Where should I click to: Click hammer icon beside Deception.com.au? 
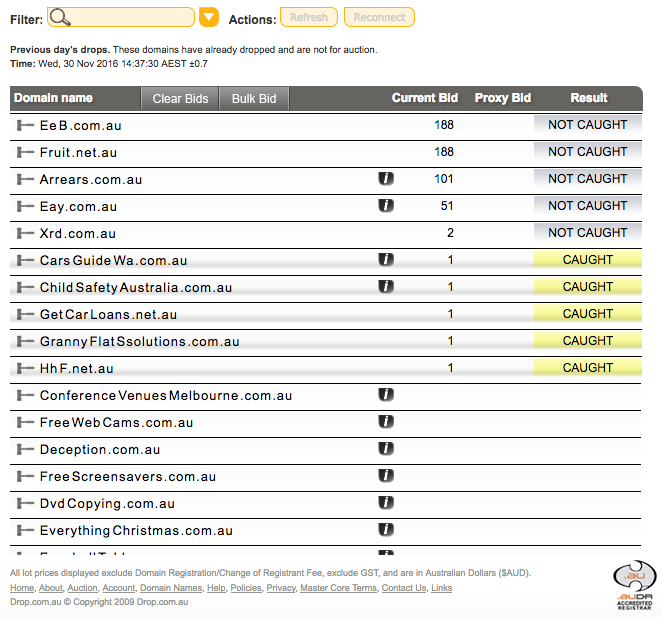pyautogui.click(x=25, y=450)
